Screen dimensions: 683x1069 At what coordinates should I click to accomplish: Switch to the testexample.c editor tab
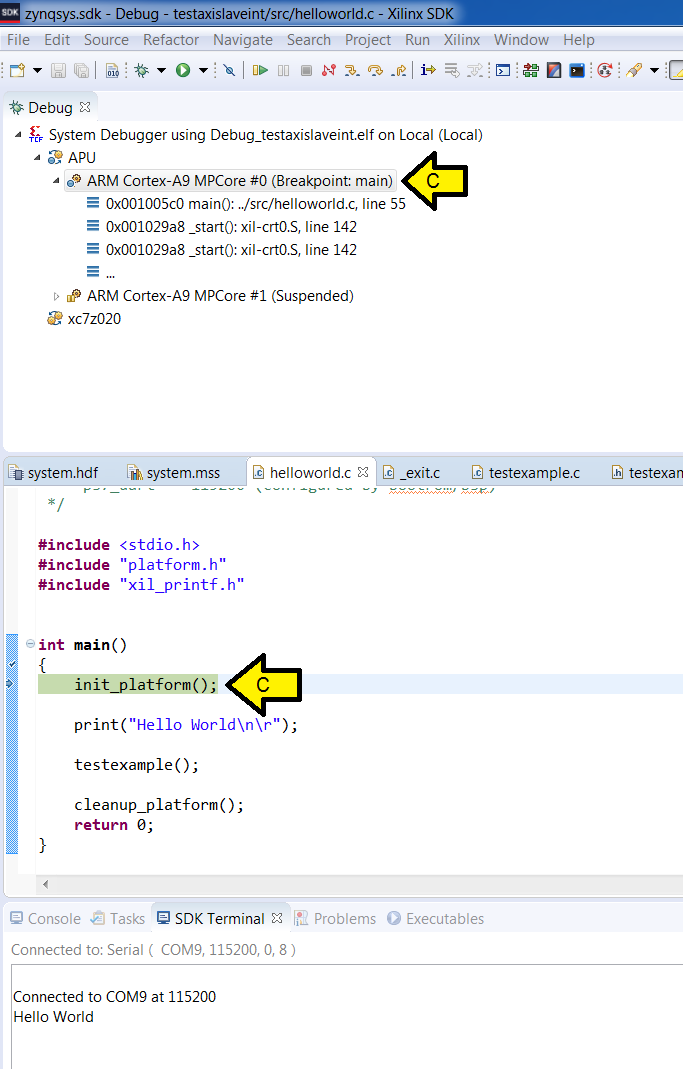533,472
